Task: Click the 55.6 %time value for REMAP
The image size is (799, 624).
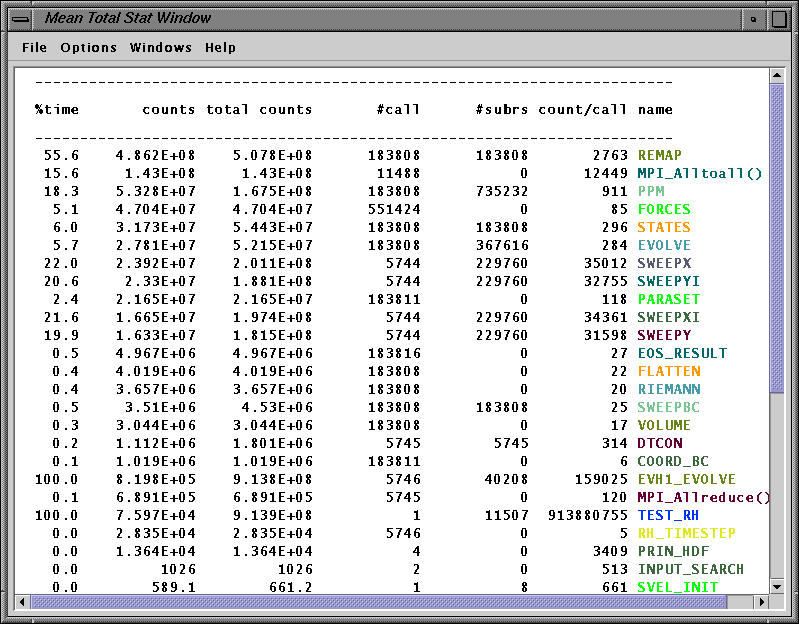Action: [x=61, y=155]
